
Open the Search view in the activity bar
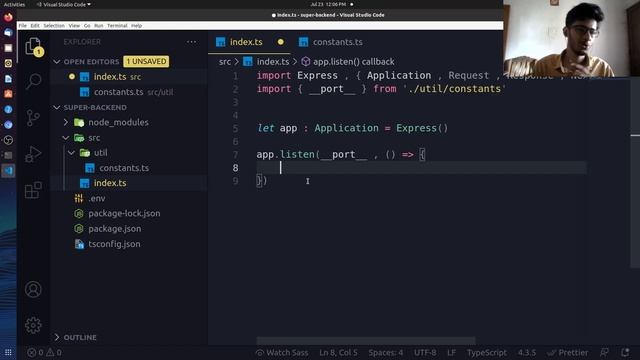pyautogui.click(x=33, y=81)
